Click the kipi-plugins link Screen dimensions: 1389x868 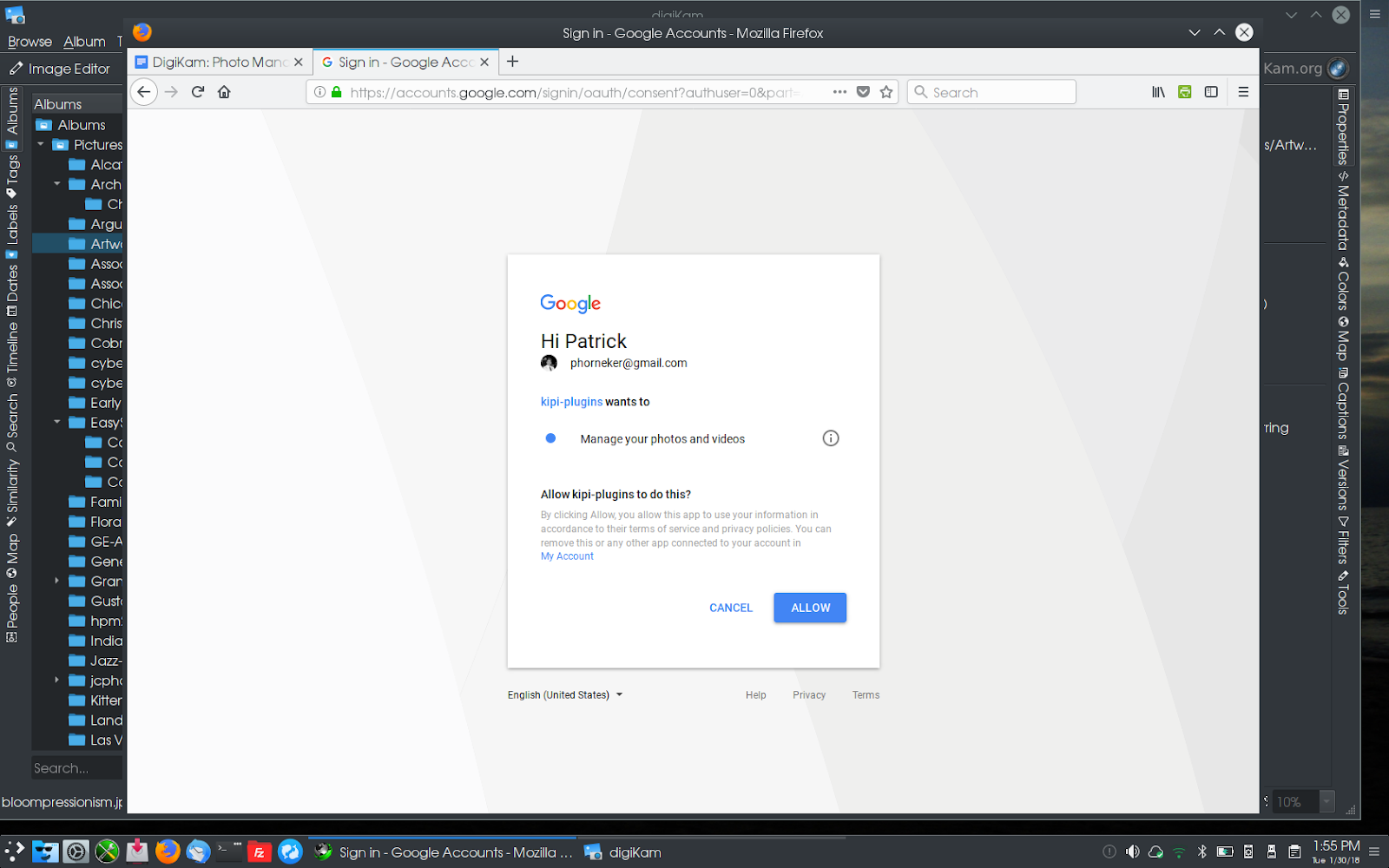[x=571, y=402]
